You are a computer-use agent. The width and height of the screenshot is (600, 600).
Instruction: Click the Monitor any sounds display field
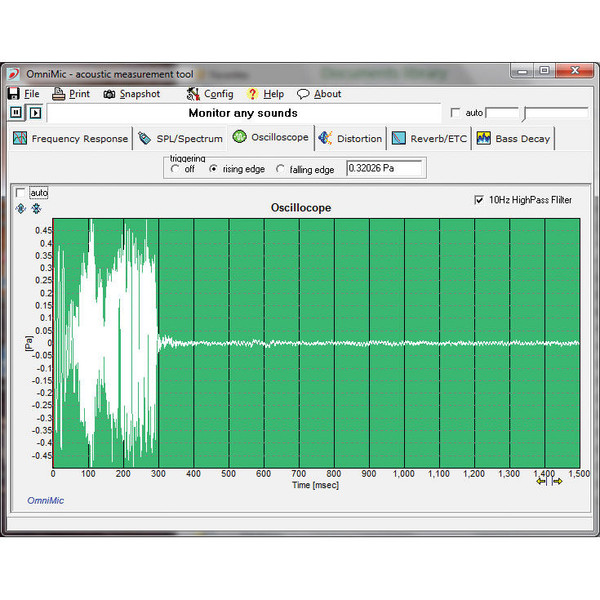coord(243,113)
